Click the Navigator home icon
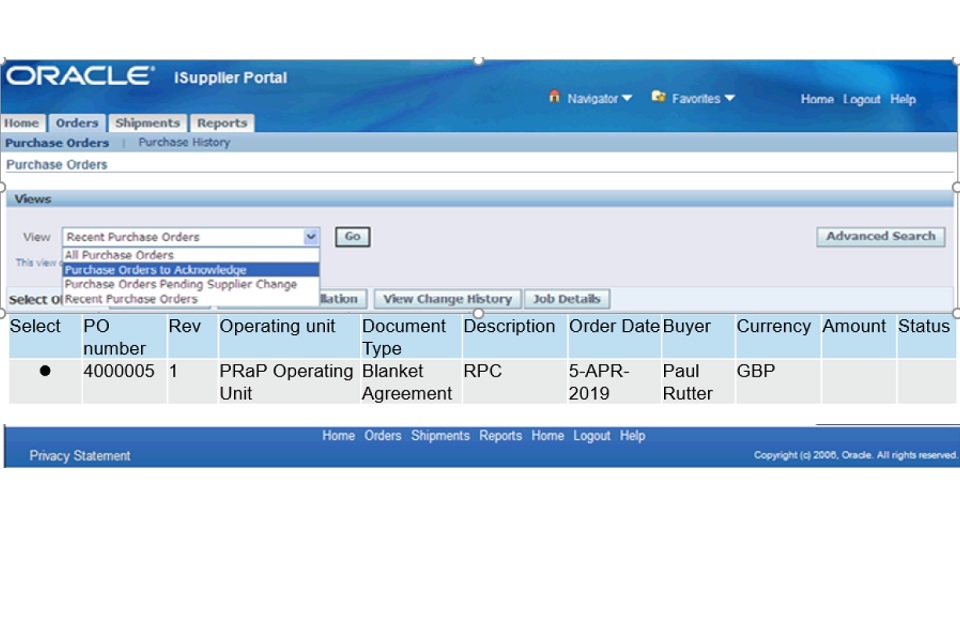Image resolution: width=960 pixels, height=640 pixels. tap(554, 97)
